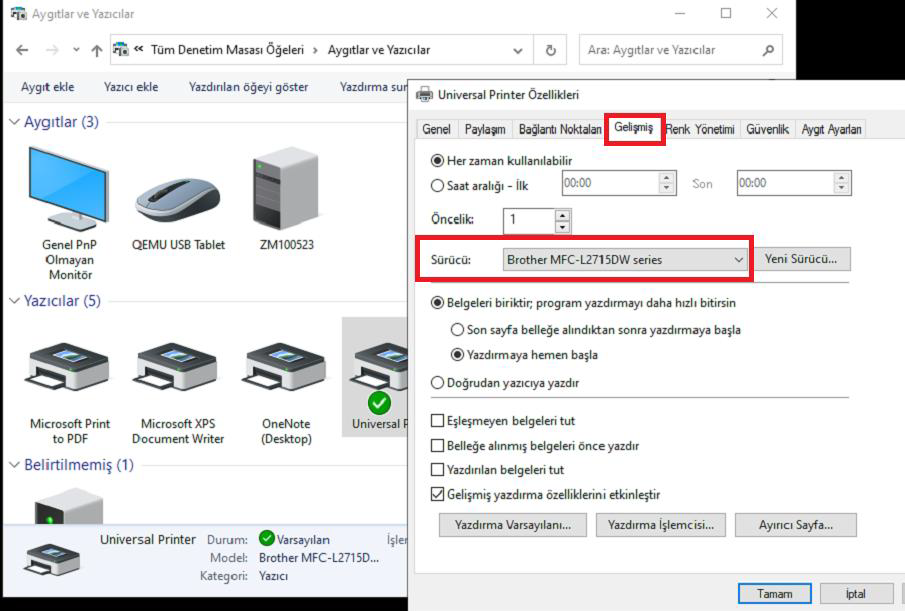Click the Öncelik value input field
This screenshot has width=905, height=611.
[x=529, y=220]
